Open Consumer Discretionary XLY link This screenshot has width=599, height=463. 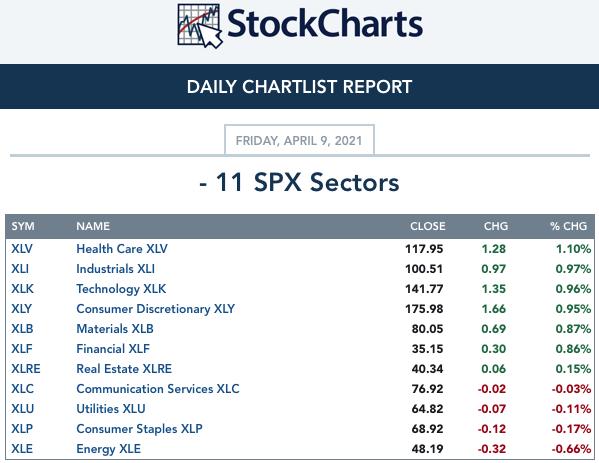[155, 309]
